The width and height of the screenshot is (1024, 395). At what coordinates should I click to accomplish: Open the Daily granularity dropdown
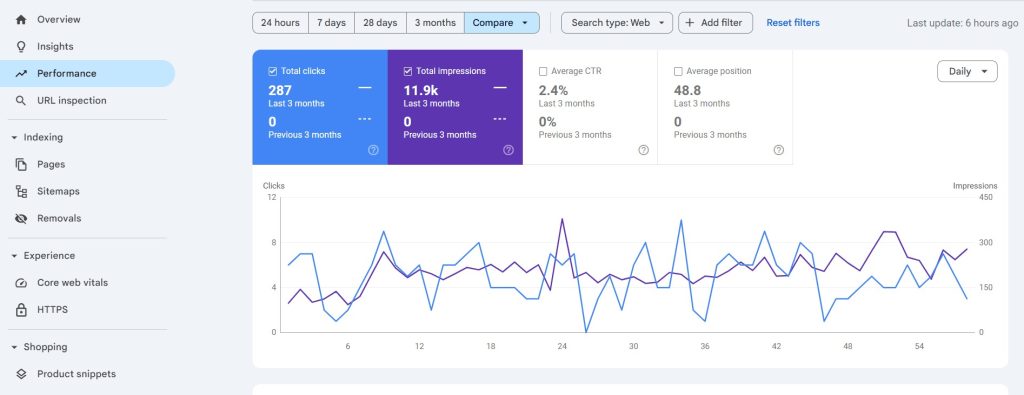[x=967, y=72]
